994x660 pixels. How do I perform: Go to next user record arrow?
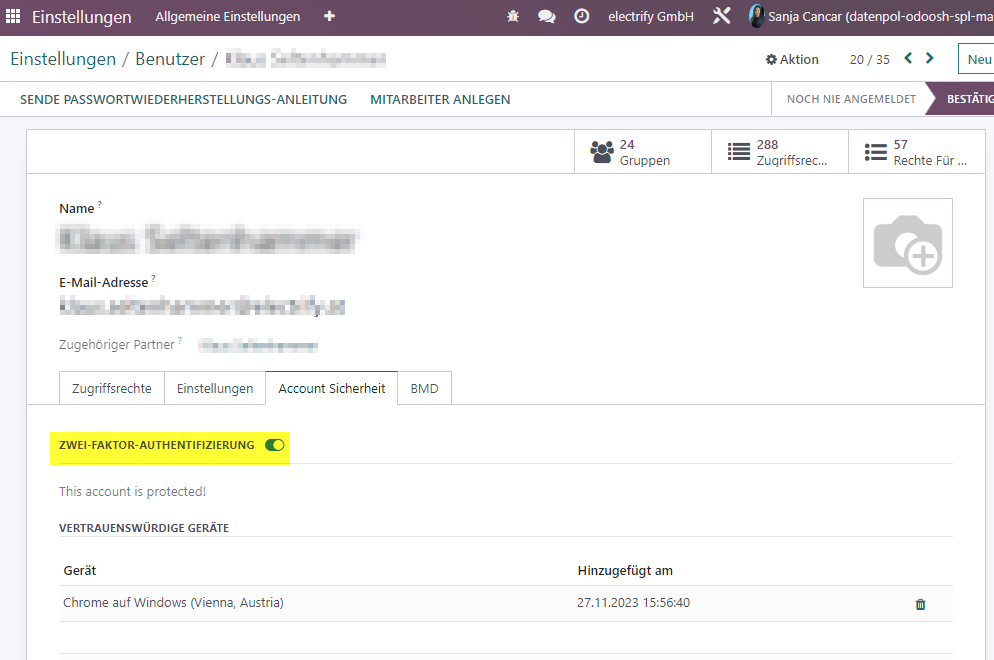click(929, 58)
